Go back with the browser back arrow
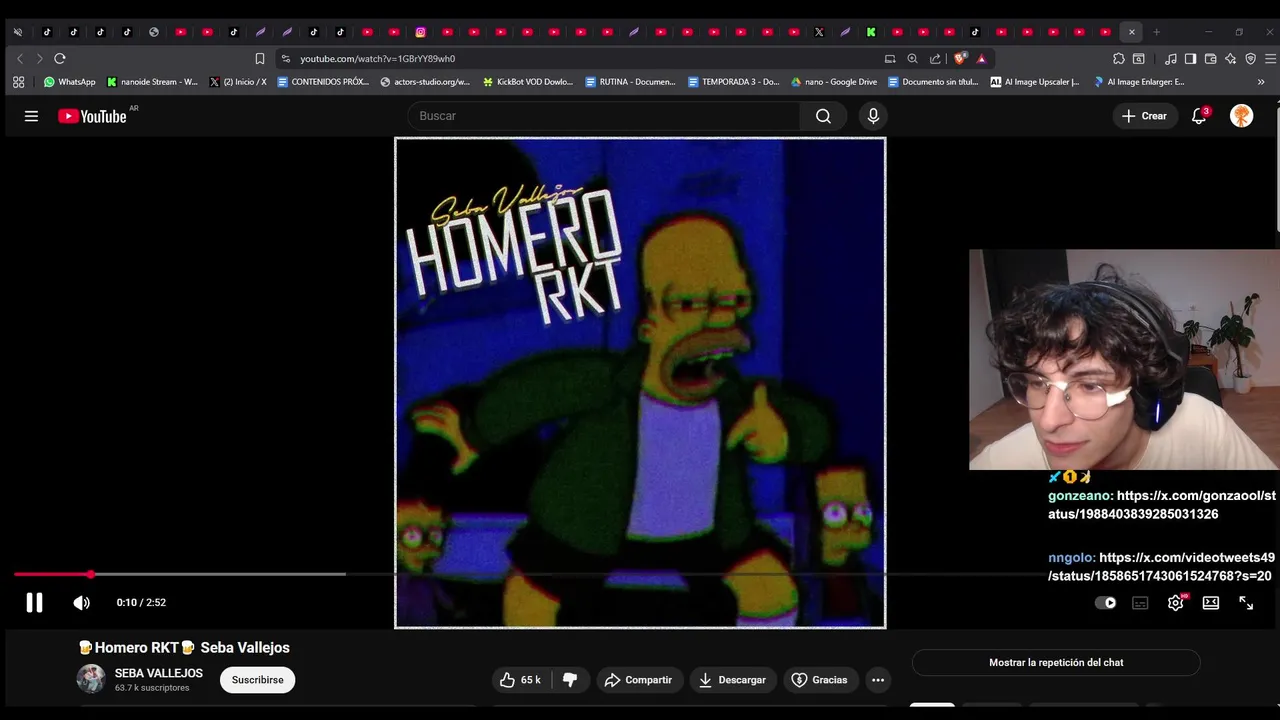This screenshot has width=1280, height=720. point(19,59)
